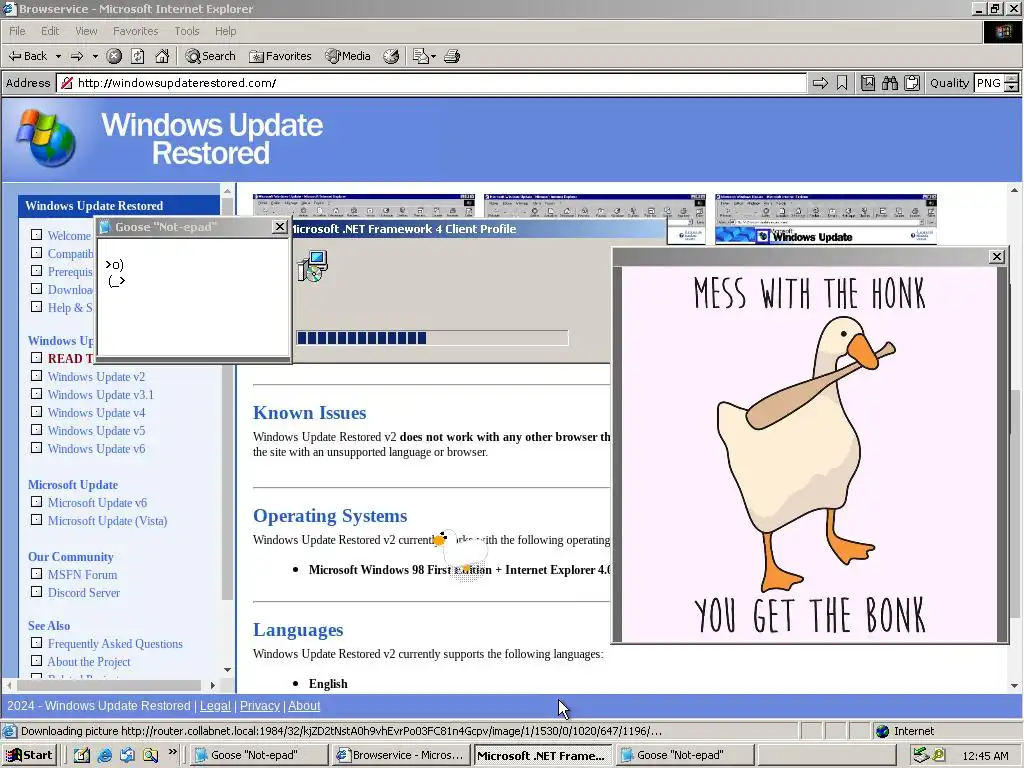Click the screenshot icon in address toolbar
The height and width of the screenshot is (768, 1024).
[x=868, y=83]
